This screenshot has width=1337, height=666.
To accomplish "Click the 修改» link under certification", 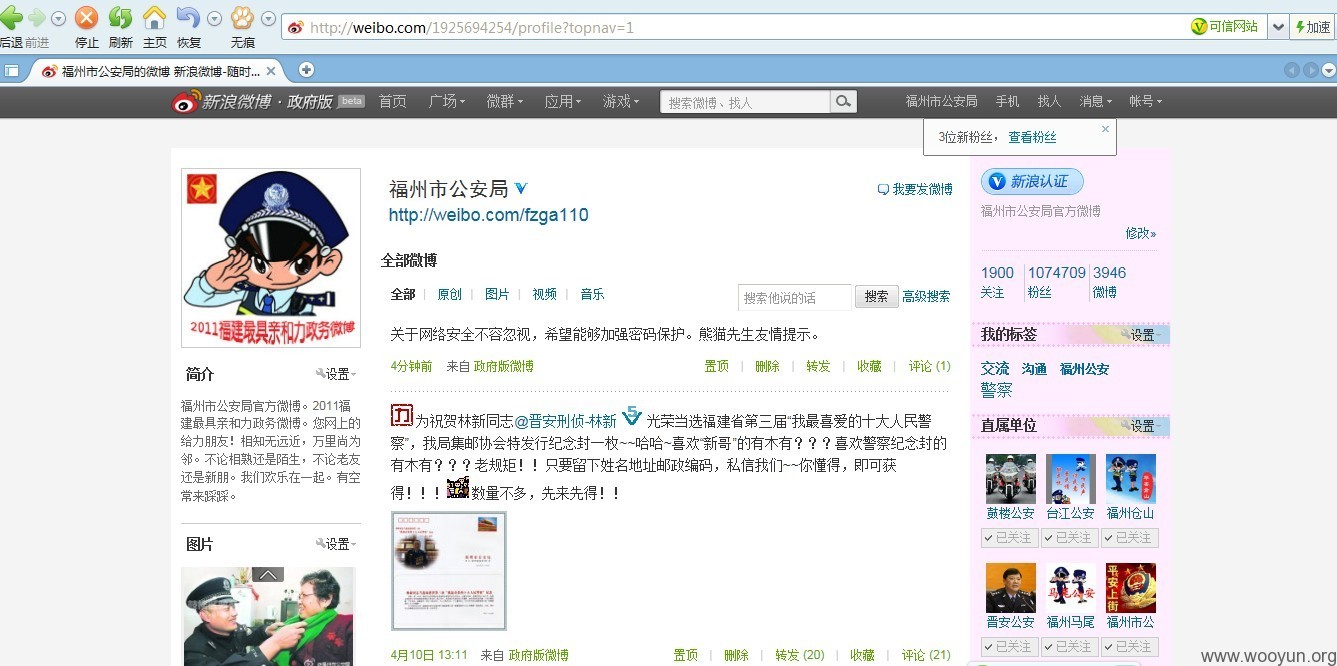I will tap(1141, 233).
